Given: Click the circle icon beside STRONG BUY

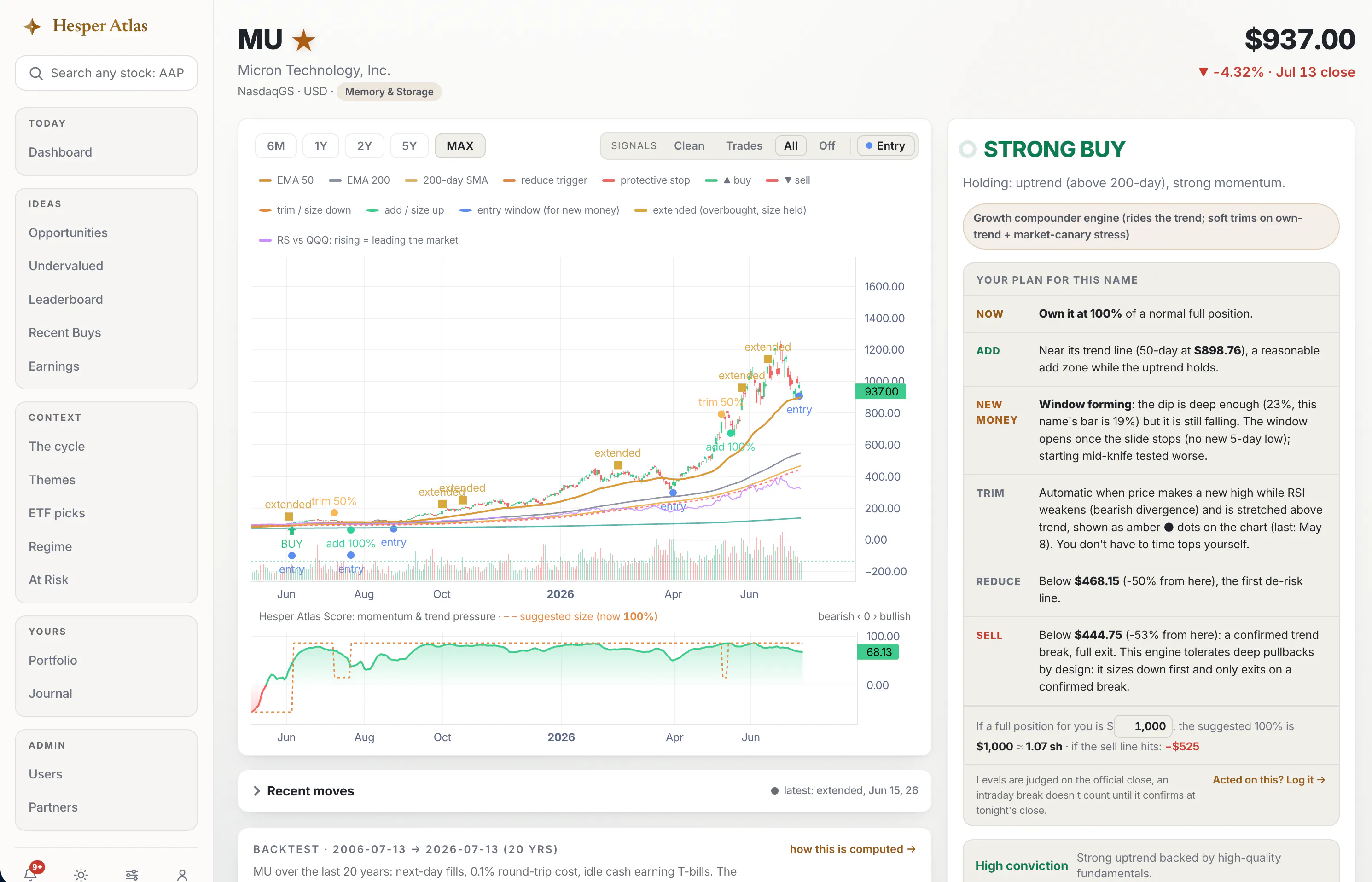Looking at the screenshot, I should click(x=968, y=149).
